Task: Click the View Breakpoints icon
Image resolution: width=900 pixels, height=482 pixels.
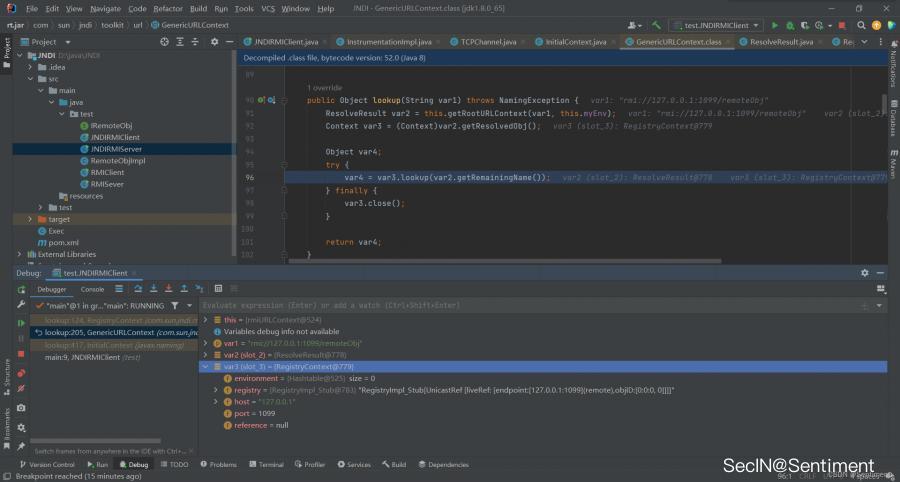Action: point(21,372)
